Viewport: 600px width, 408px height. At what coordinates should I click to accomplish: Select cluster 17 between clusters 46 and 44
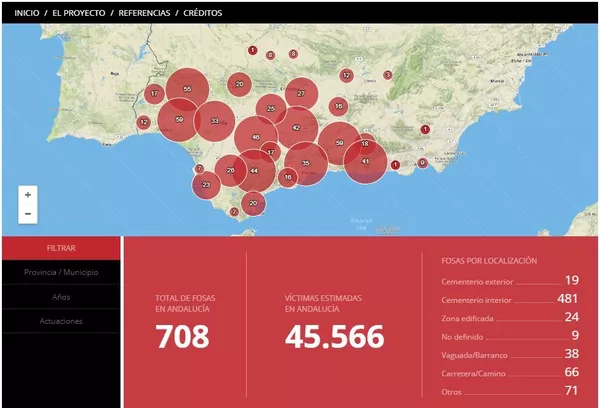coord(271,152)
